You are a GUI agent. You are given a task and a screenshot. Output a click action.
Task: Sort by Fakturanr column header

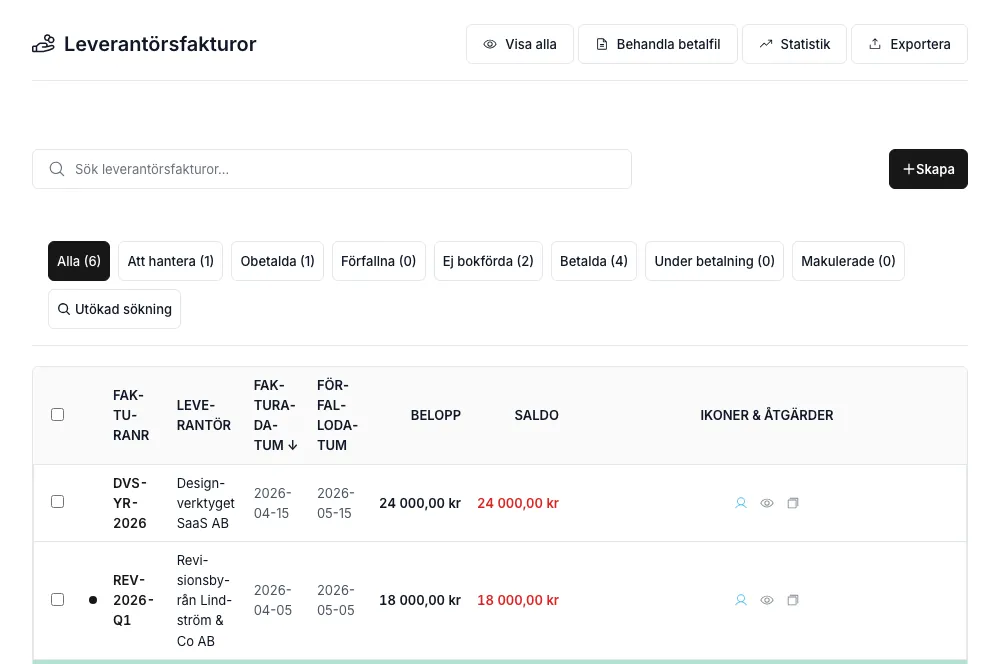point(131,415)
